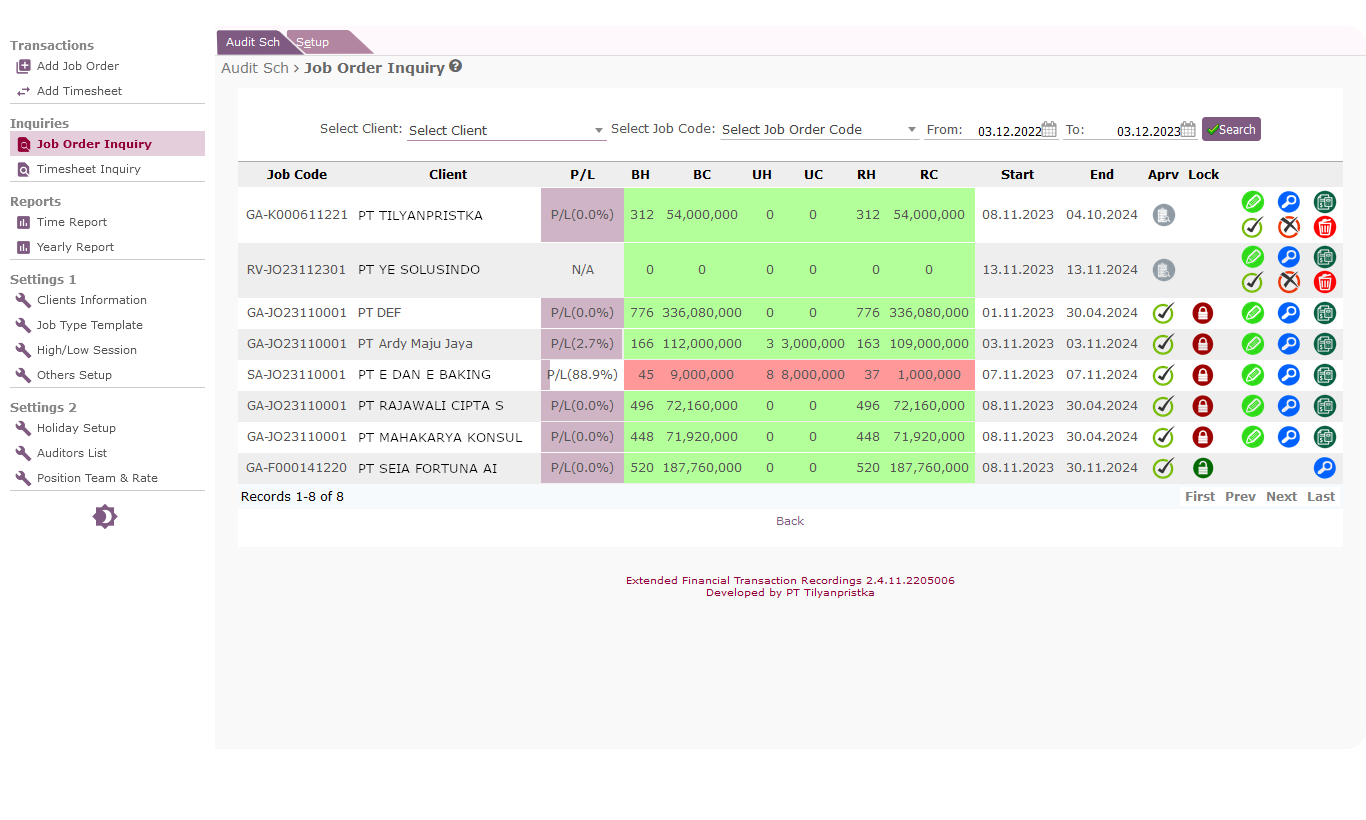Click approved checkmark in PT DEF row
The width and height of the screenshot is (1366, 820).
[x=1163, y=313]
